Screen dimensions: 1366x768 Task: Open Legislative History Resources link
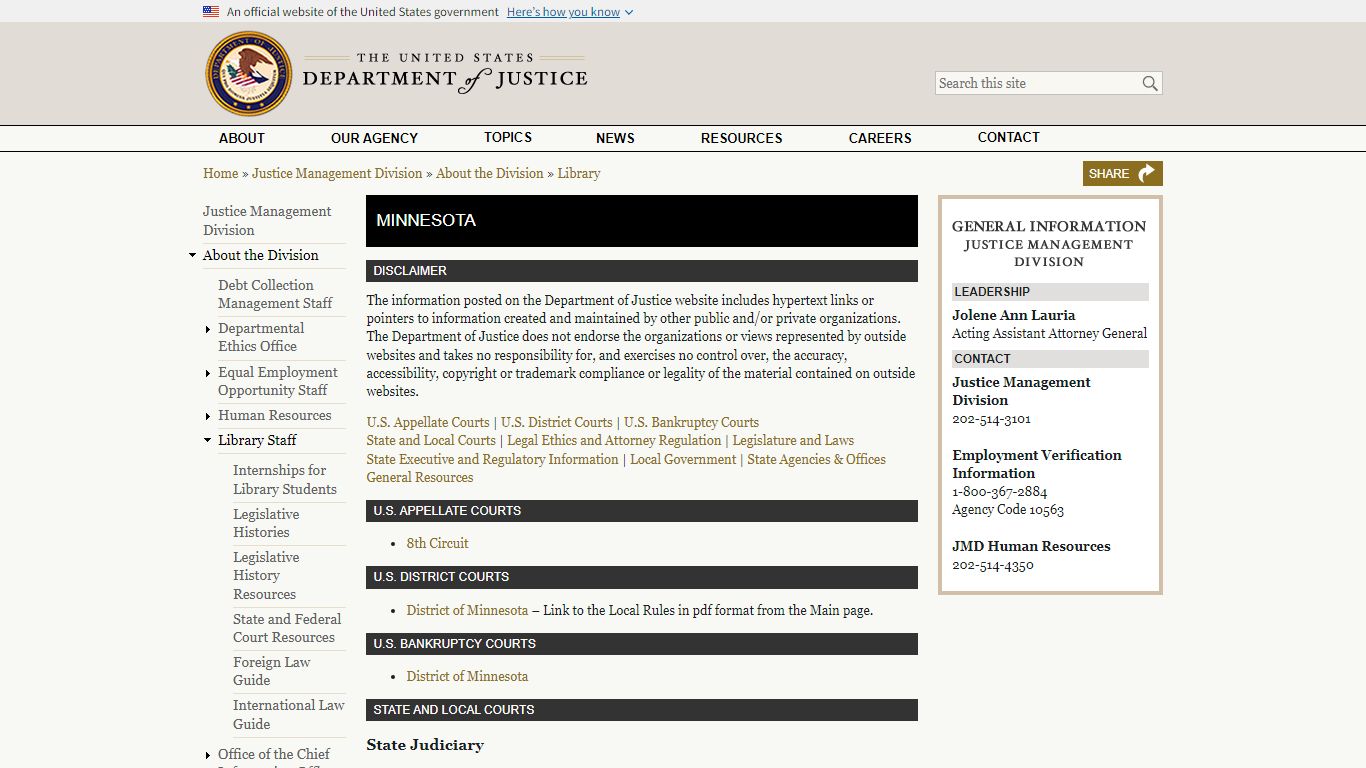point(266,575)
